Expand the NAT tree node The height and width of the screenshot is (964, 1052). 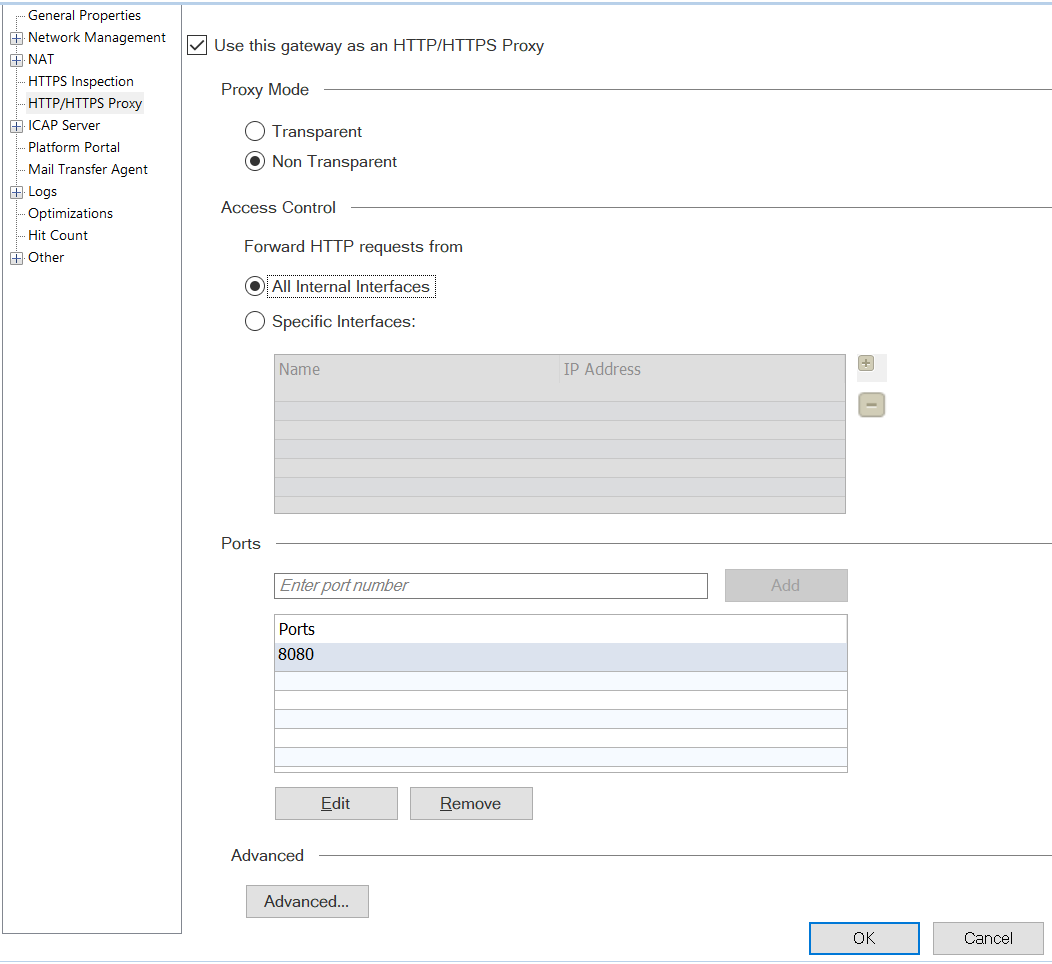[x=16, y=60]
